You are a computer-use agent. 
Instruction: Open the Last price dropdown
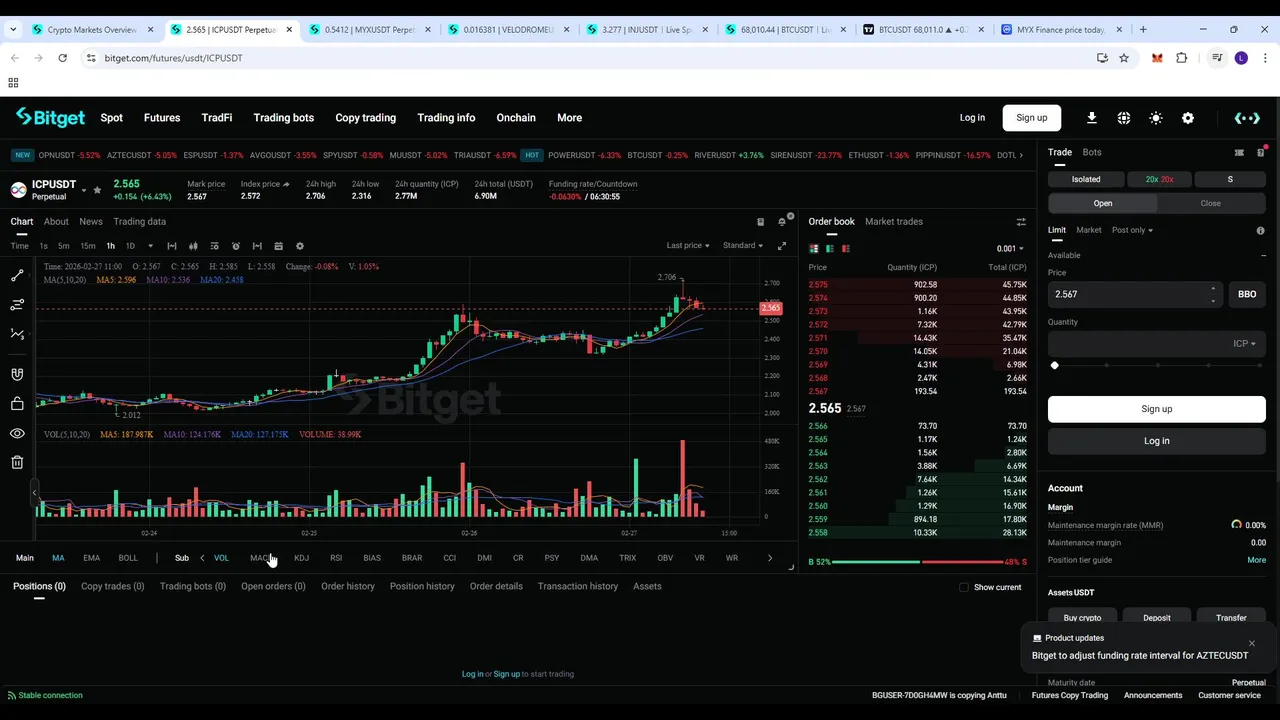point(688,246)
